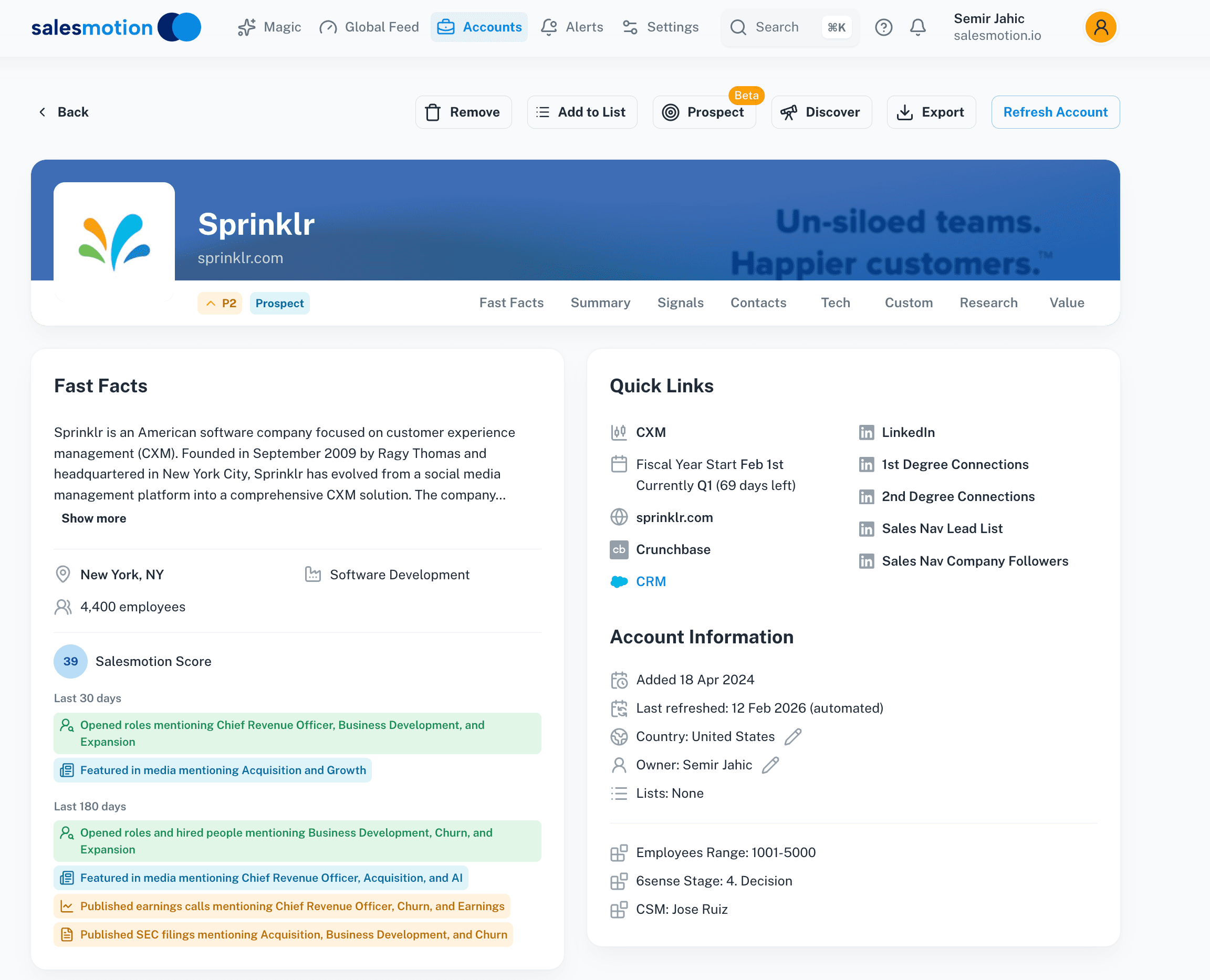Viewport: 1210px width, 980px height.
Task: Open Sales Nav Lead List
Action: point(942,528)
